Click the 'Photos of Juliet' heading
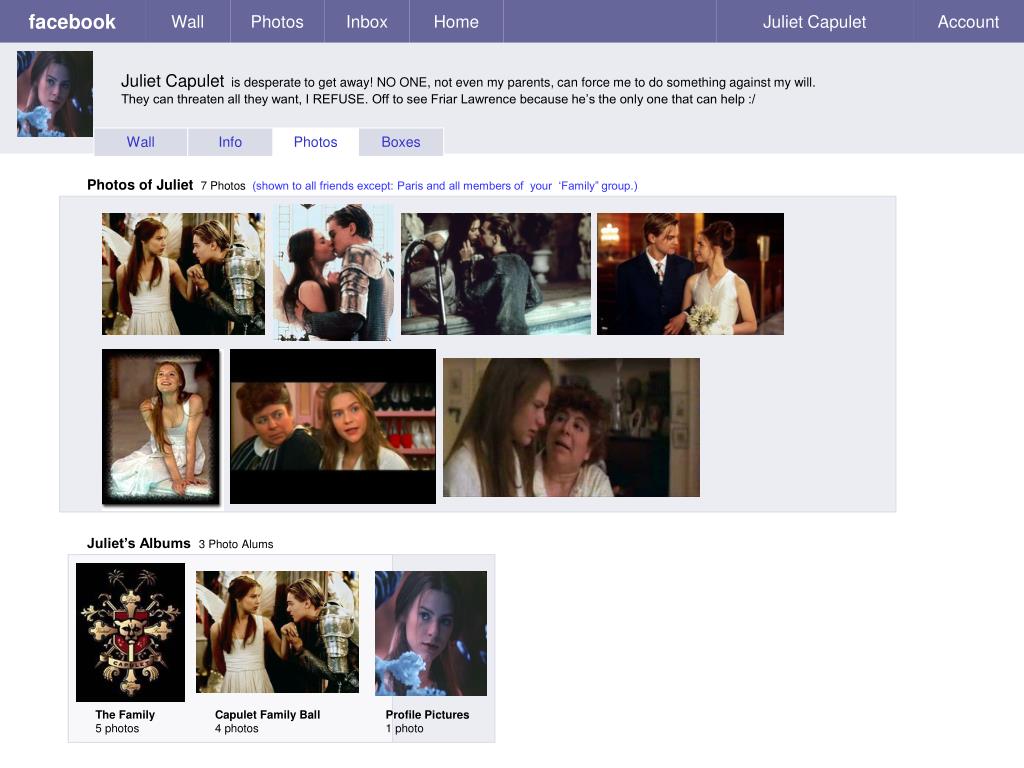 pos(140,185)
